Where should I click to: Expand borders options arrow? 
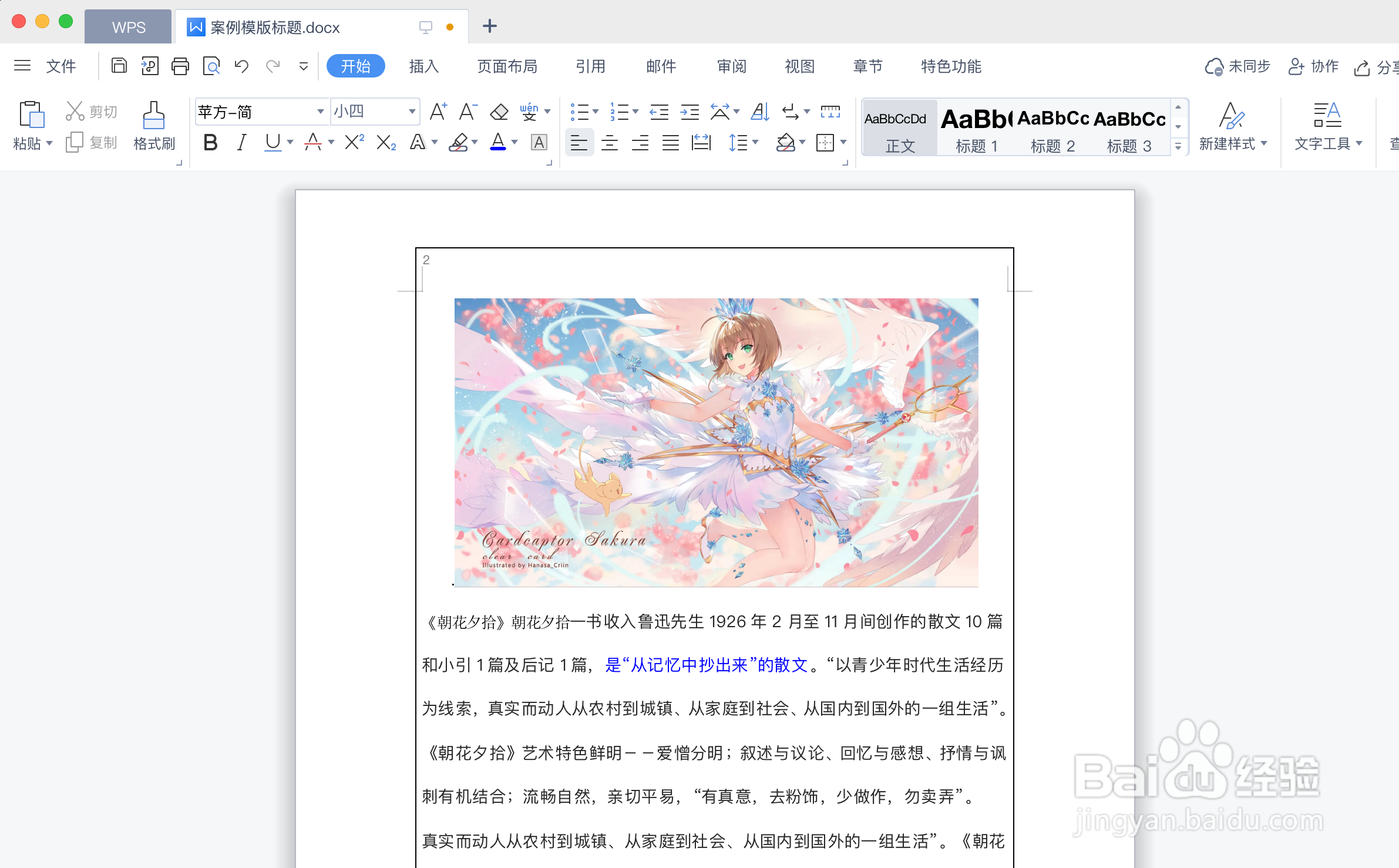tap(843, 143)
